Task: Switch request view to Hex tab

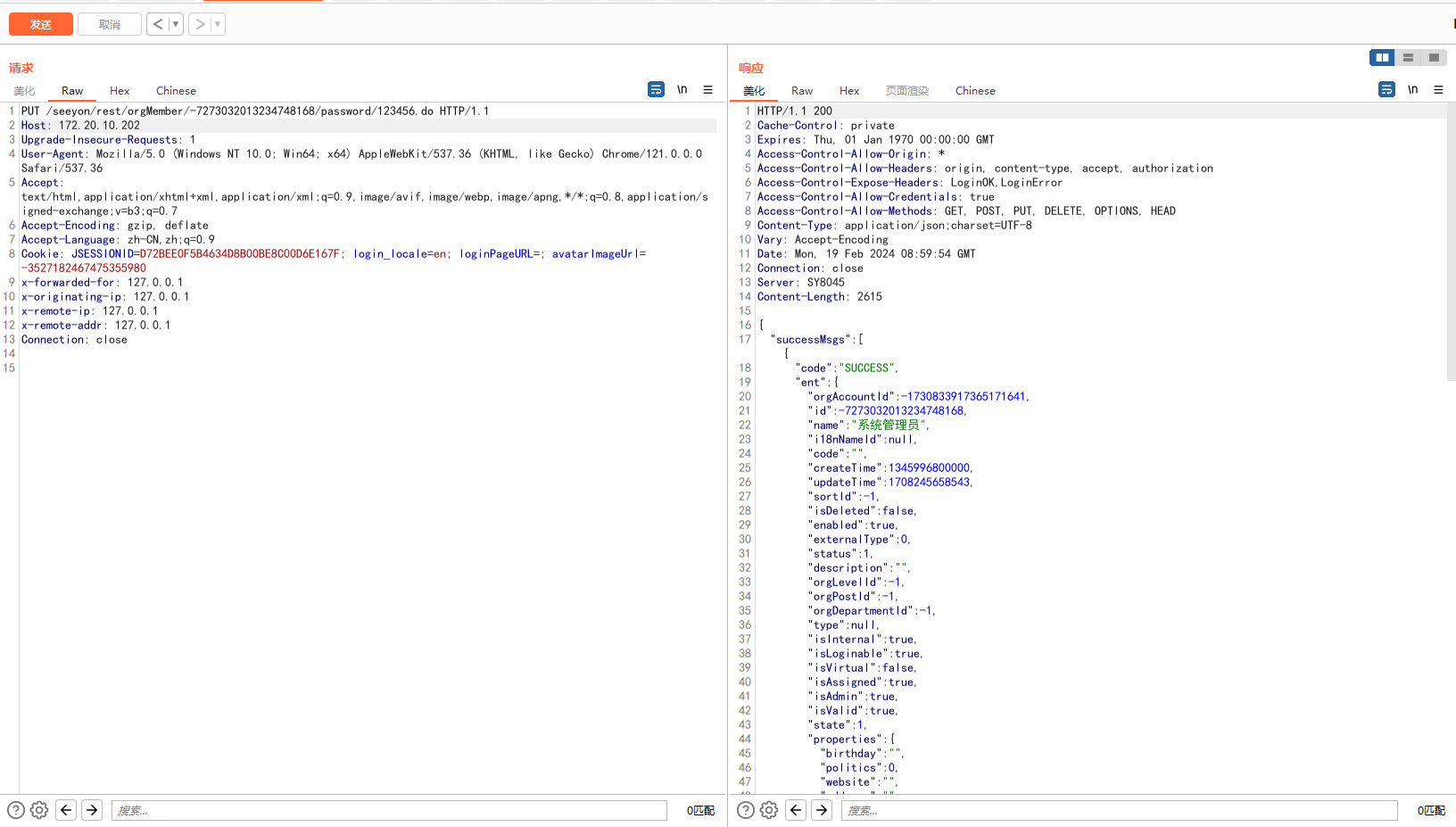Action: pos(120,91)
